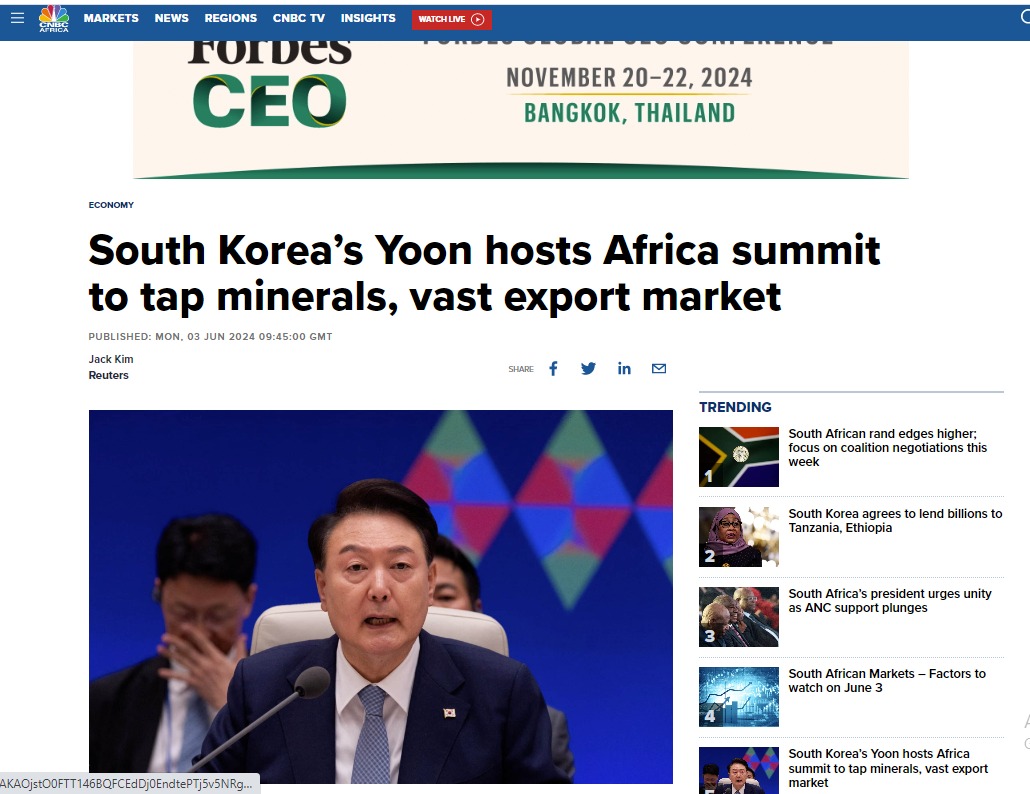Image resolution: width=1030 pixels, height=794 pixels.
Task: Share article by email envelope icon
Action: pyautogui.click(x=659, y=368)
